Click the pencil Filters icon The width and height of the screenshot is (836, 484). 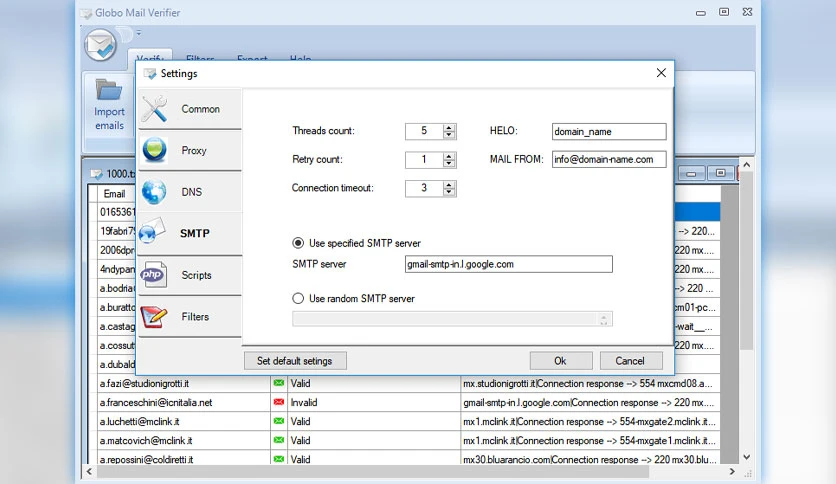pos(154,316)
